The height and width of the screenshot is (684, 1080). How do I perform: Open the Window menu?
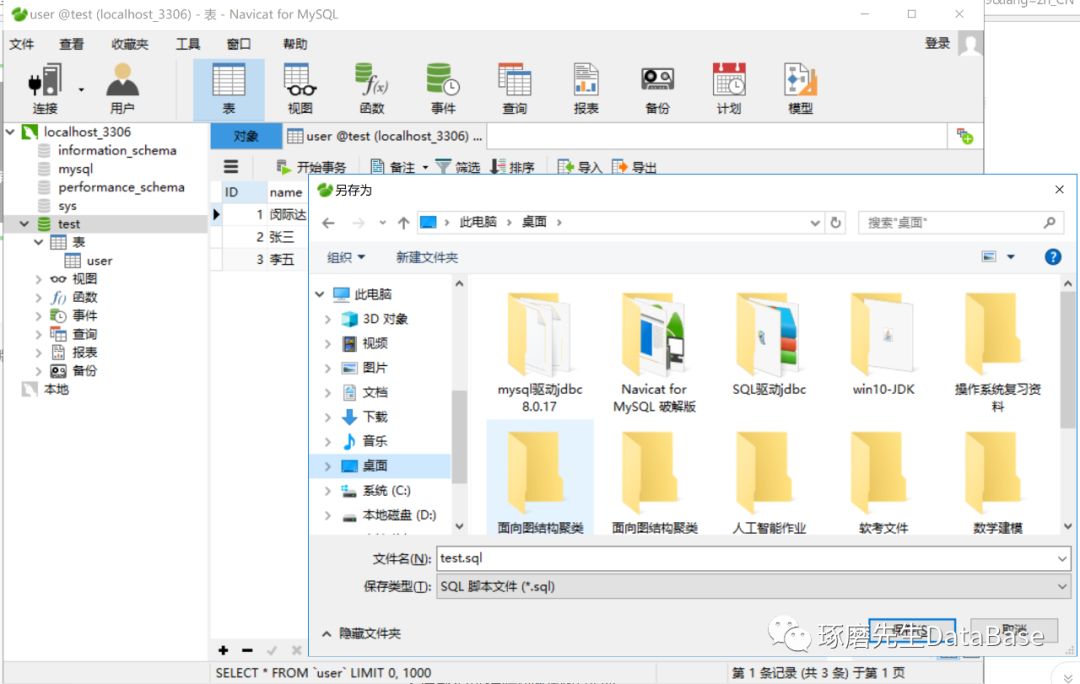(x=239, y=44)
